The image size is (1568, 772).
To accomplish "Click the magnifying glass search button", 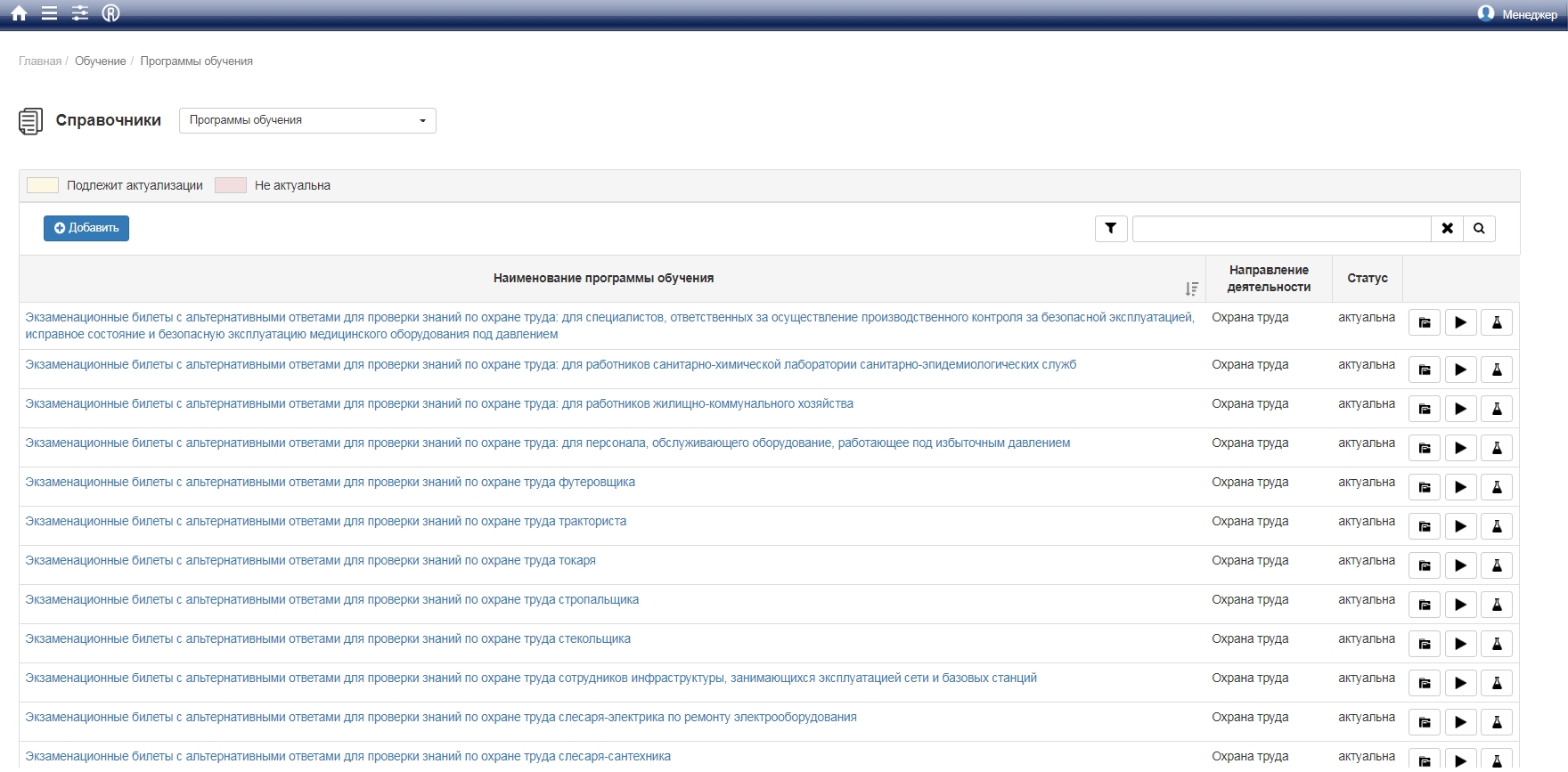I will click(x=1479, y=229).
